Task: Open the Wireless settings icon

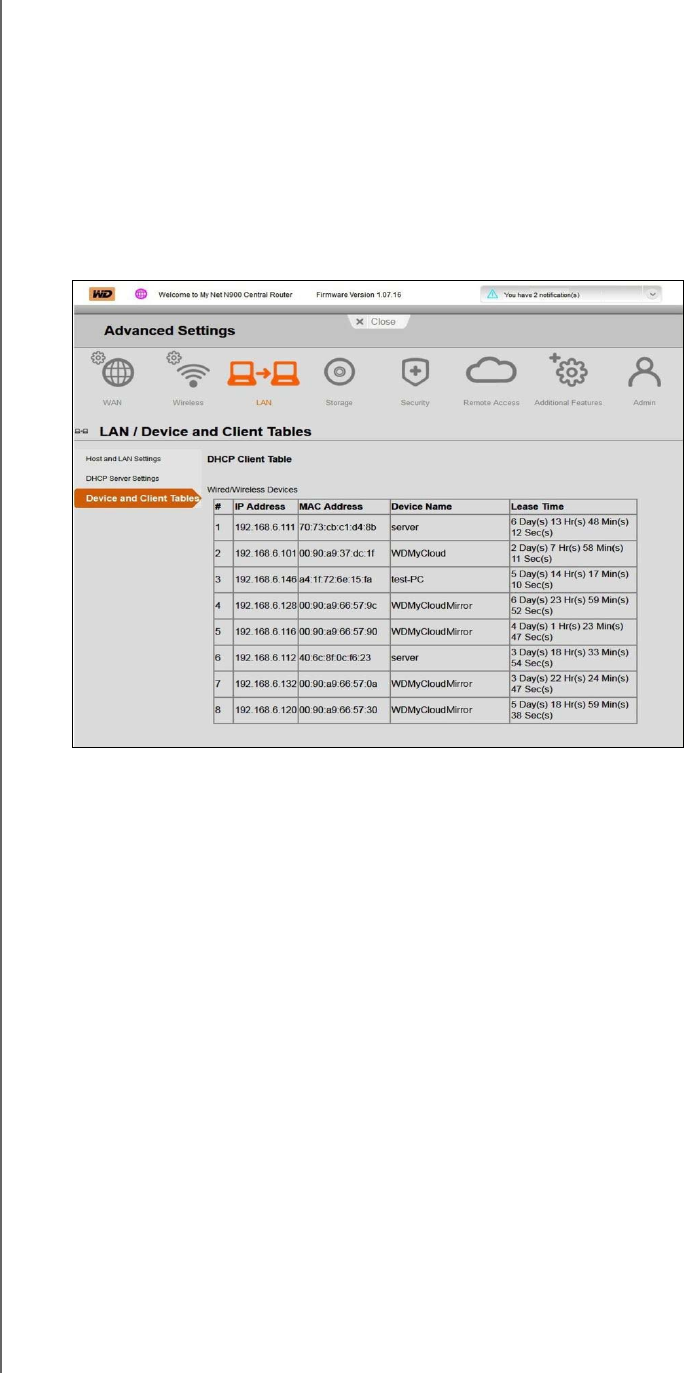Action: pos(187,371)
